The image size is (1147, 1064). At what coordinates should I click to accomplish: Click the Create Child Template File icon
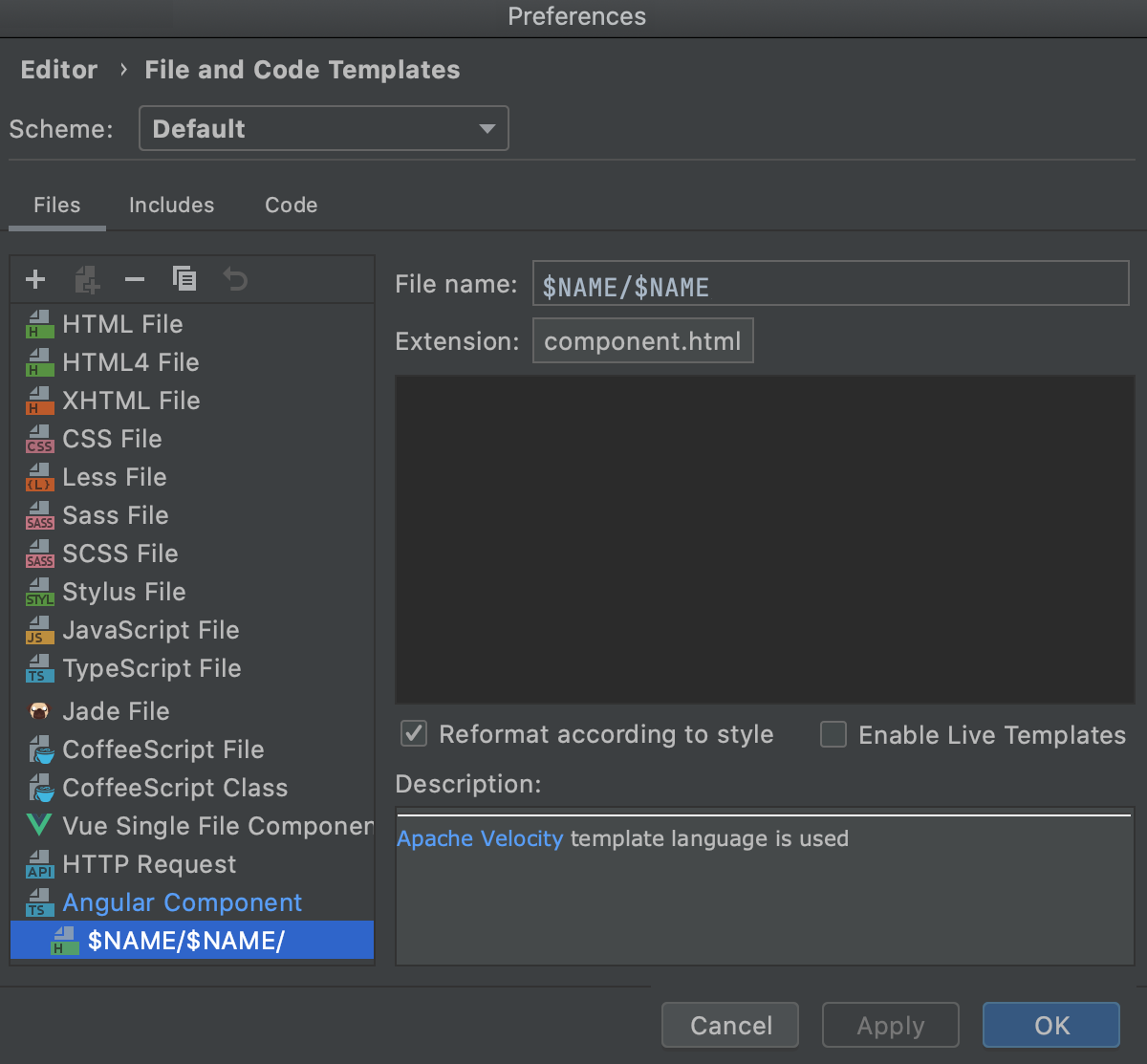86,279
